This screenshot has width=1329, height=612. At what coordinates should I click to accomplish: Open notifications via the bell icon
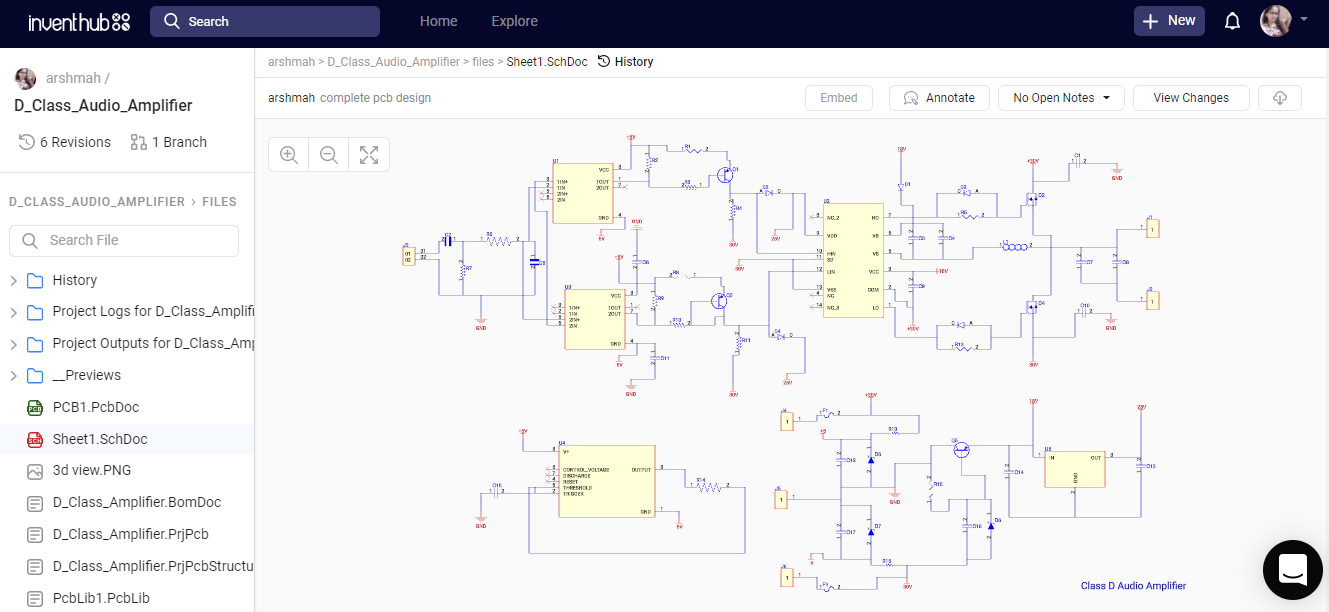1232,20
